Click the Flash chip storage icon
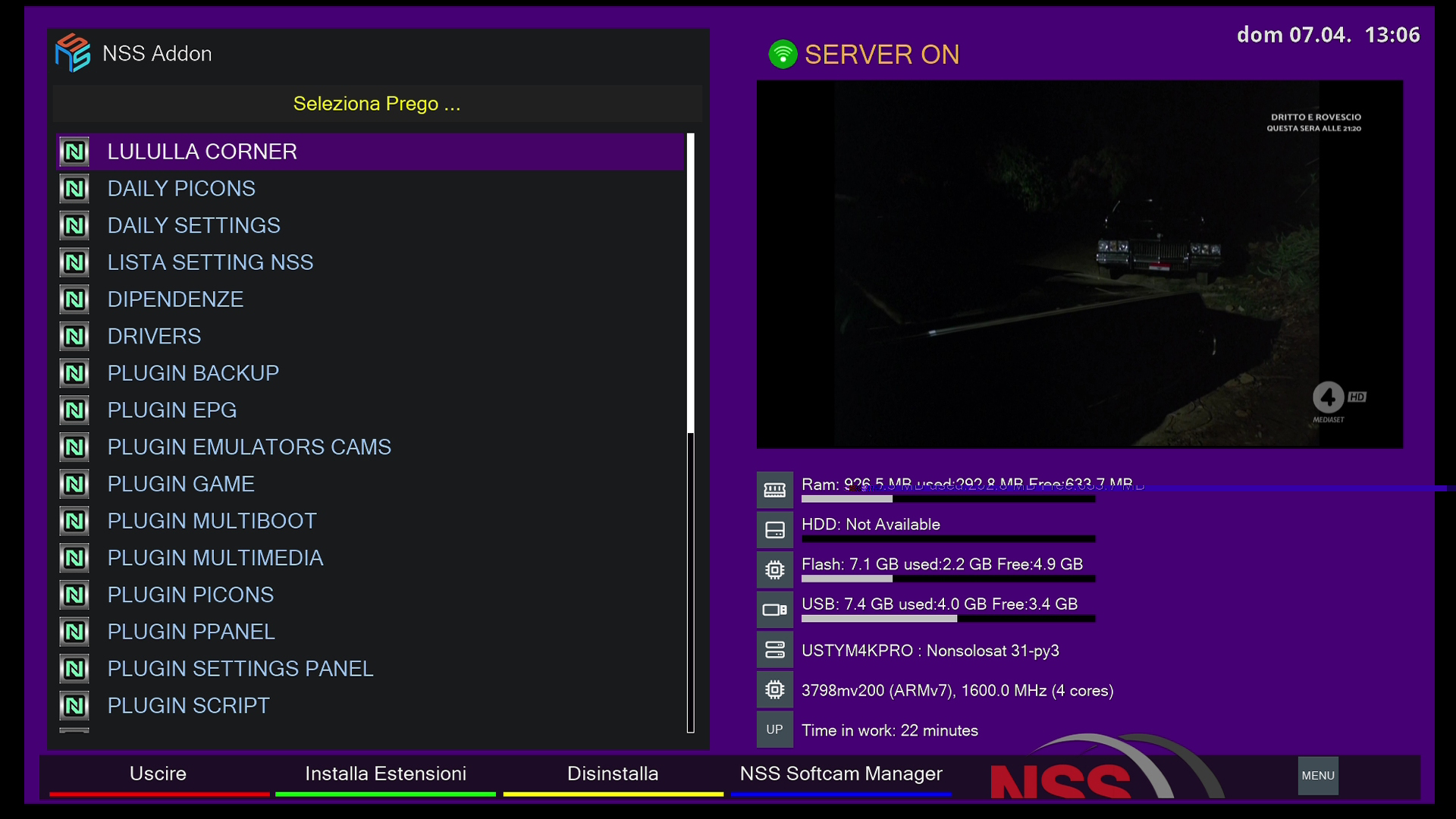Image resolution: width=1456 pixels, height=819 pixels. point(774,570)
